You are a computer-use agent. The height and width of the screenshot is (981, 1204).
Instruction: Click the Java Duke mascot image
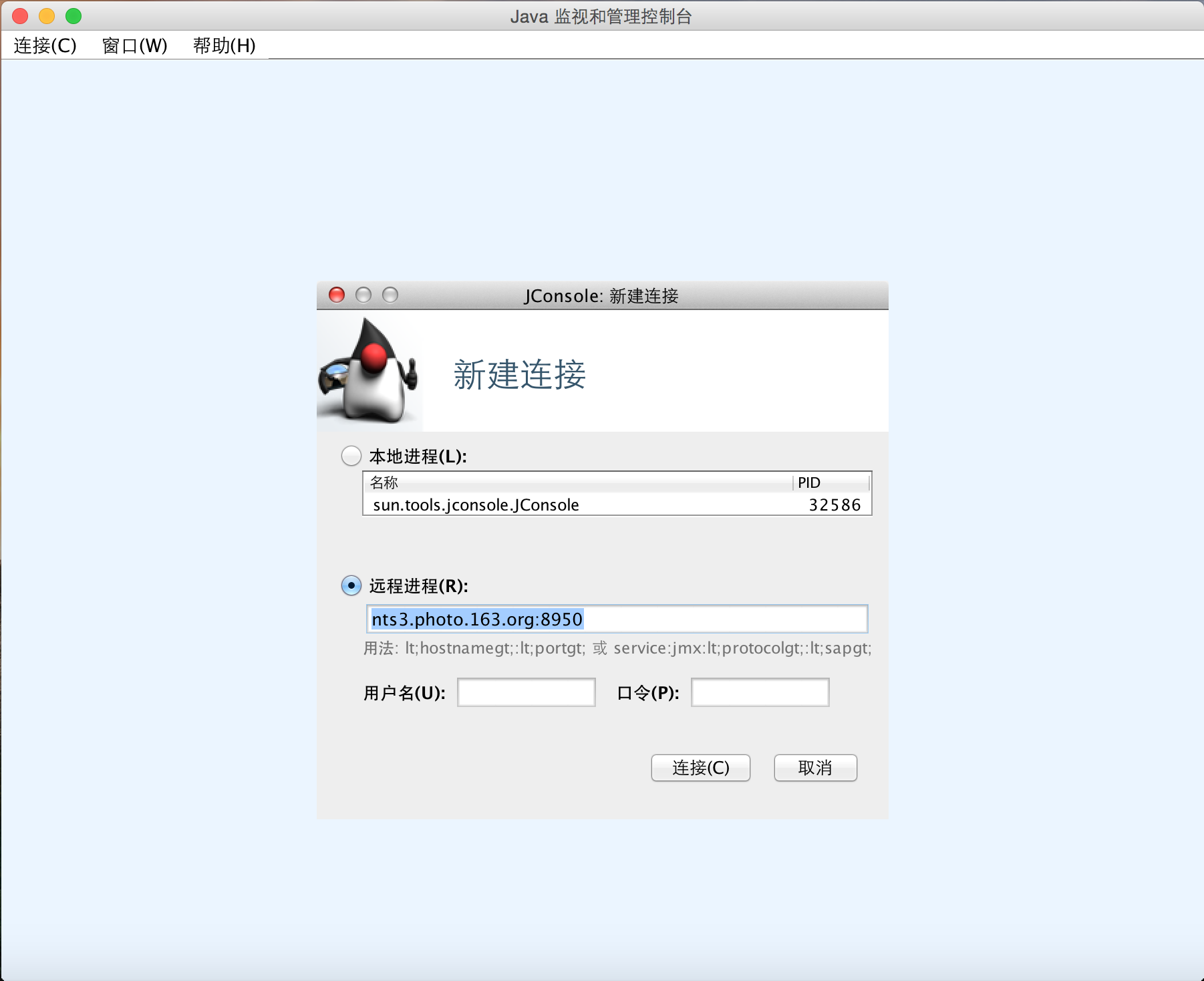(369, 370)
